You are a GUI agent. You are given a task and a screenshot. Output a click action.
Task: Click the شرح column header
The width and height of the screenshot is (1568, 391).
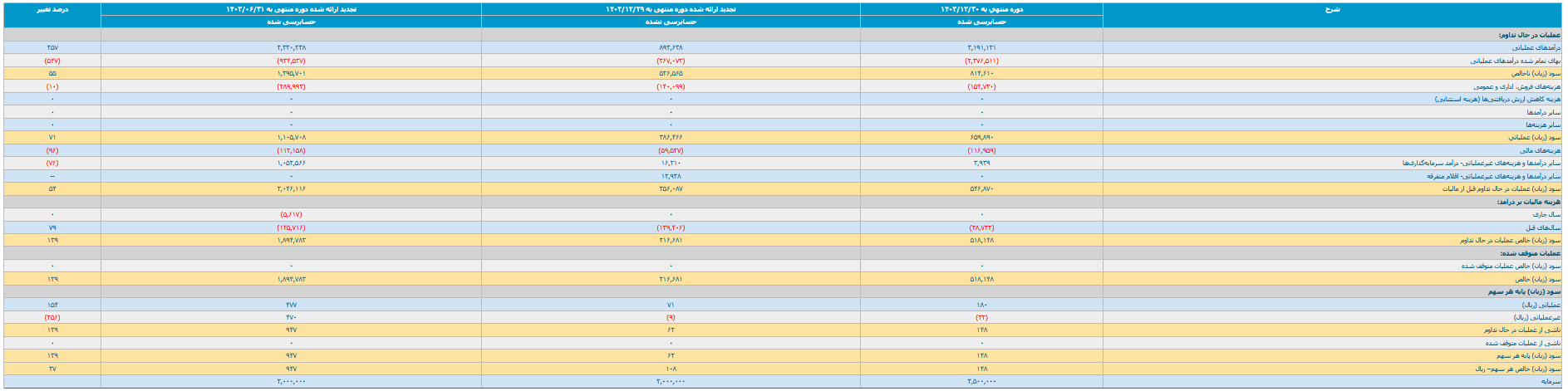pyautogui.click(x=1332, y=9)
